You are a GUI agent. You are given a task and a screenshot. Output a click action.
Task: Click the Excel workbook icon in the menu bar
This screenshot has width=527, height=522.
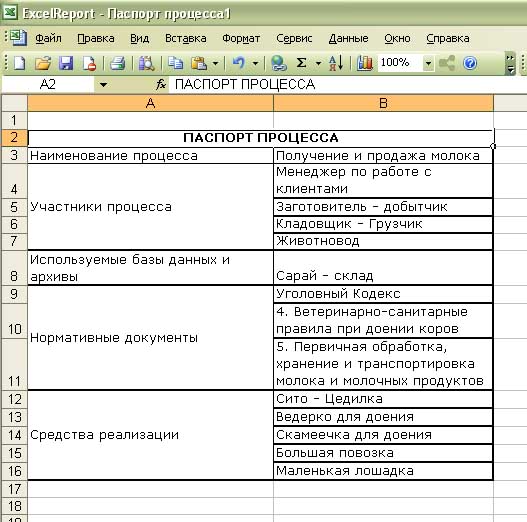point(18,37)
